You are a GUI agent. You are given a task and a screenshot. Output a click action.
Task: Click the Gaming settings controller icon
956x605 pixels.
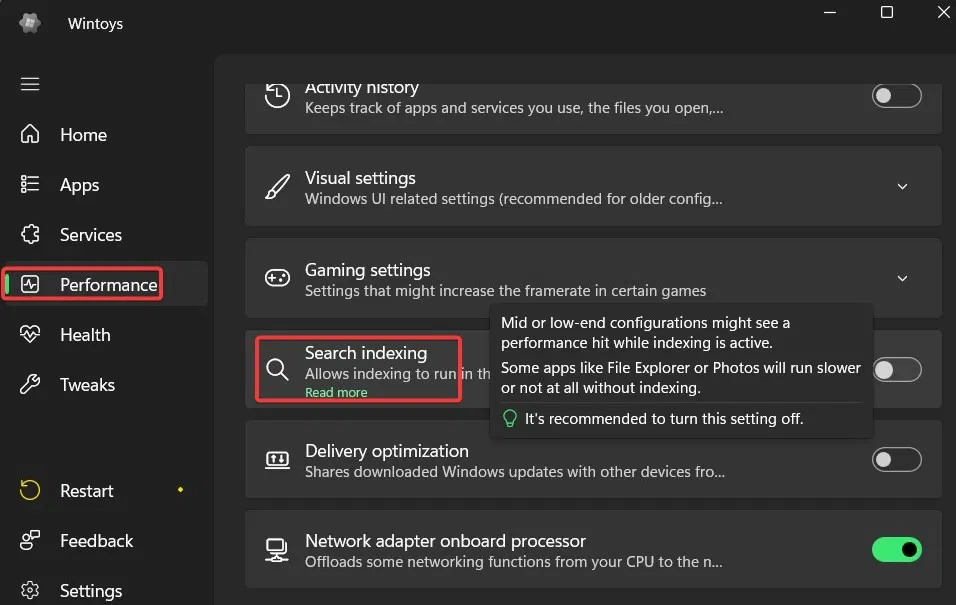tap(277, 279)
